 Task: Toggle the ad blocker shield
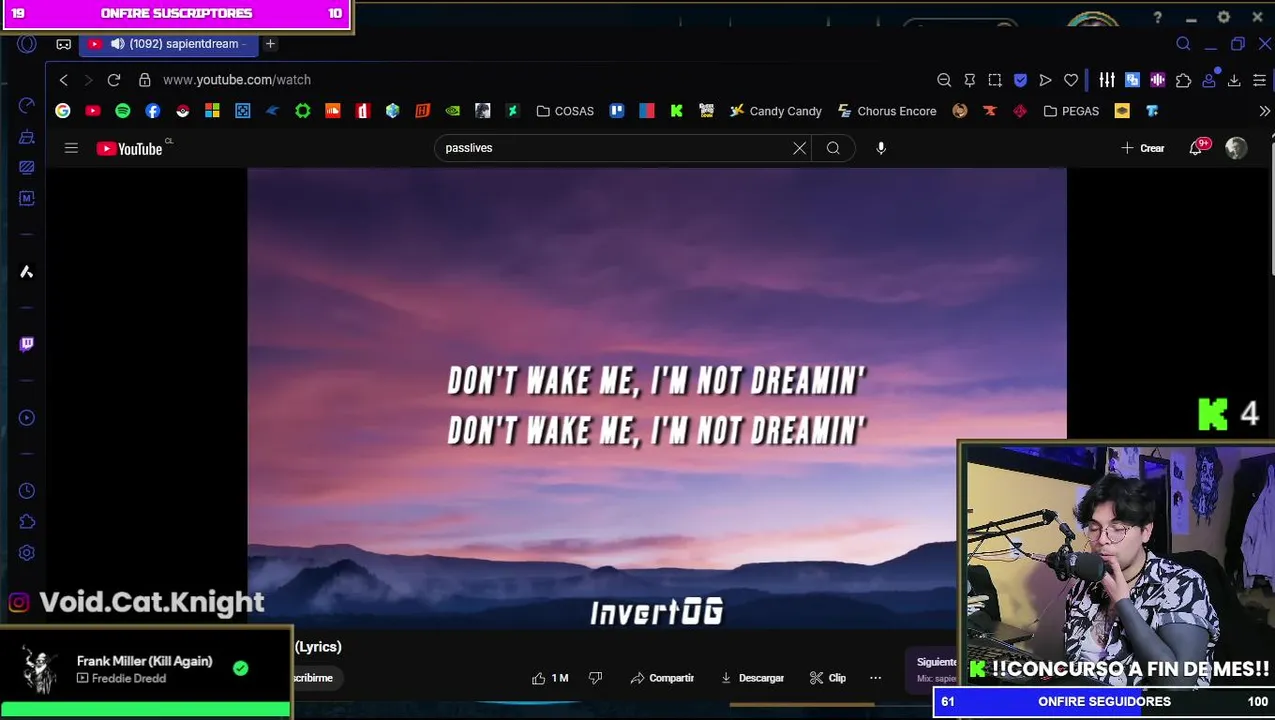tap(1020, 80)
